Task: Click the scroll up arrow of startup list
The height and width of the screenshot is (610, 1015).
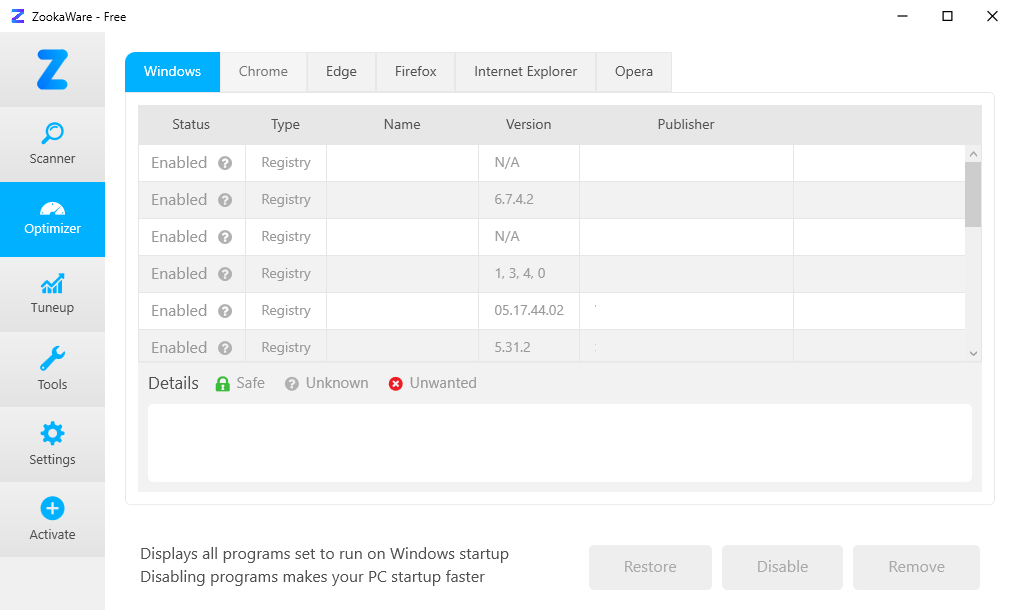Action: (973, 154)
